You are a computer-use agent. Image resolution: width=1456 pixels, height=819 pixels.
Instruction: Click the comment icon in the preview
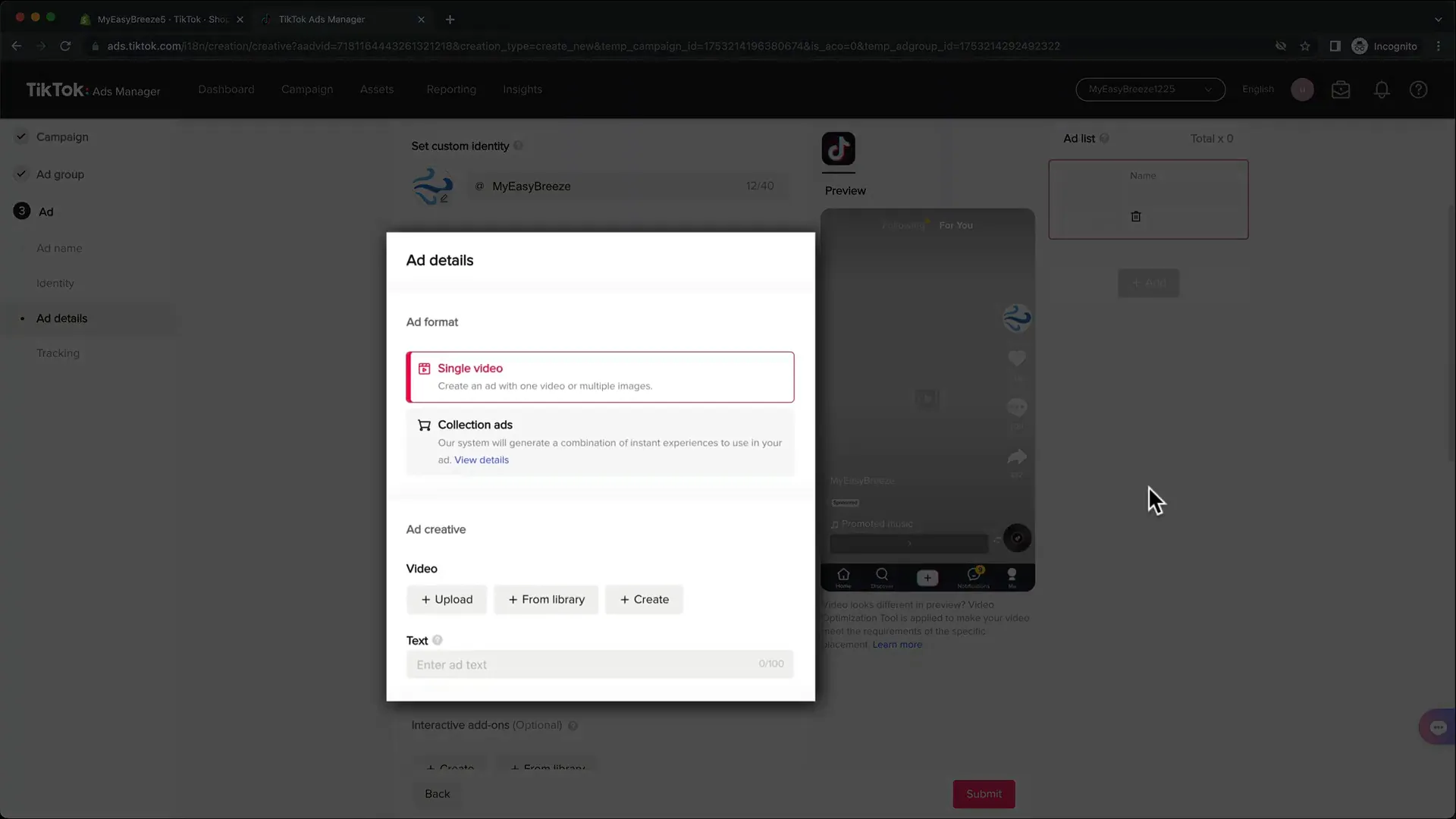point(1017,407)
